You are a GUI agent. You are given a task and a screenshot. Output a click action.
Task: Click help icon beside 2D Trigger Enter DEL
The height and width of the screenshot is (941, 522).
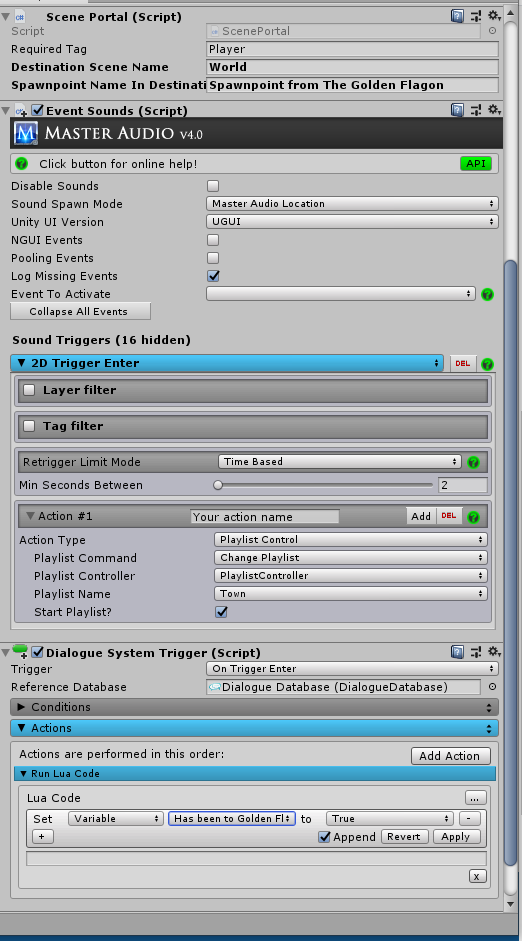[x=487, y=364]
